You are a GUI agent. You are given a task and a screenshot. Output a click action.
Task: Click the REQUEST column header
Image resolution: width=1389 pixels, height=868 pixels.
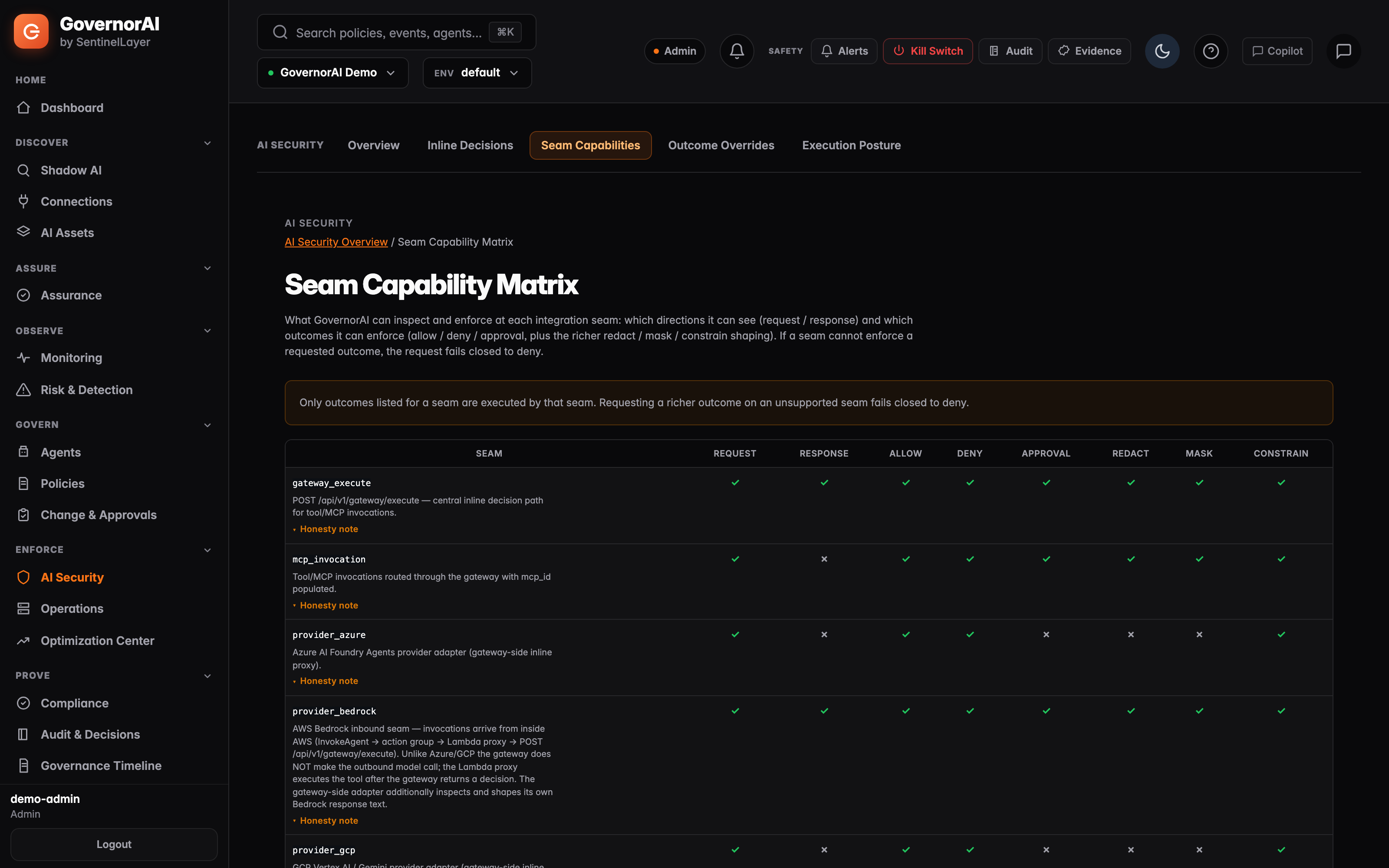[735, 454]
